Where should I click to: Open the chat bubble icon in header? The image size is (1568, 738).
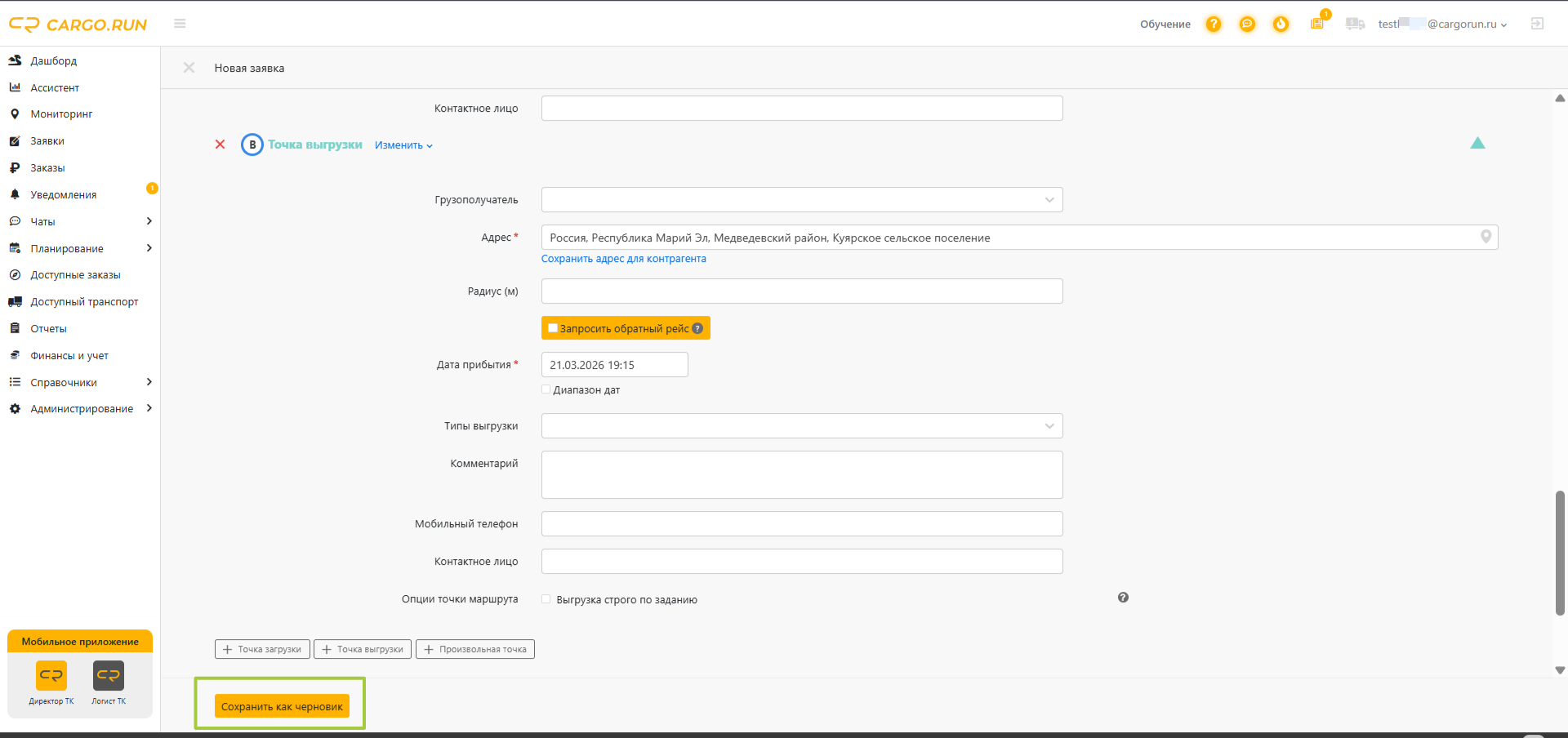point(1247,24)
